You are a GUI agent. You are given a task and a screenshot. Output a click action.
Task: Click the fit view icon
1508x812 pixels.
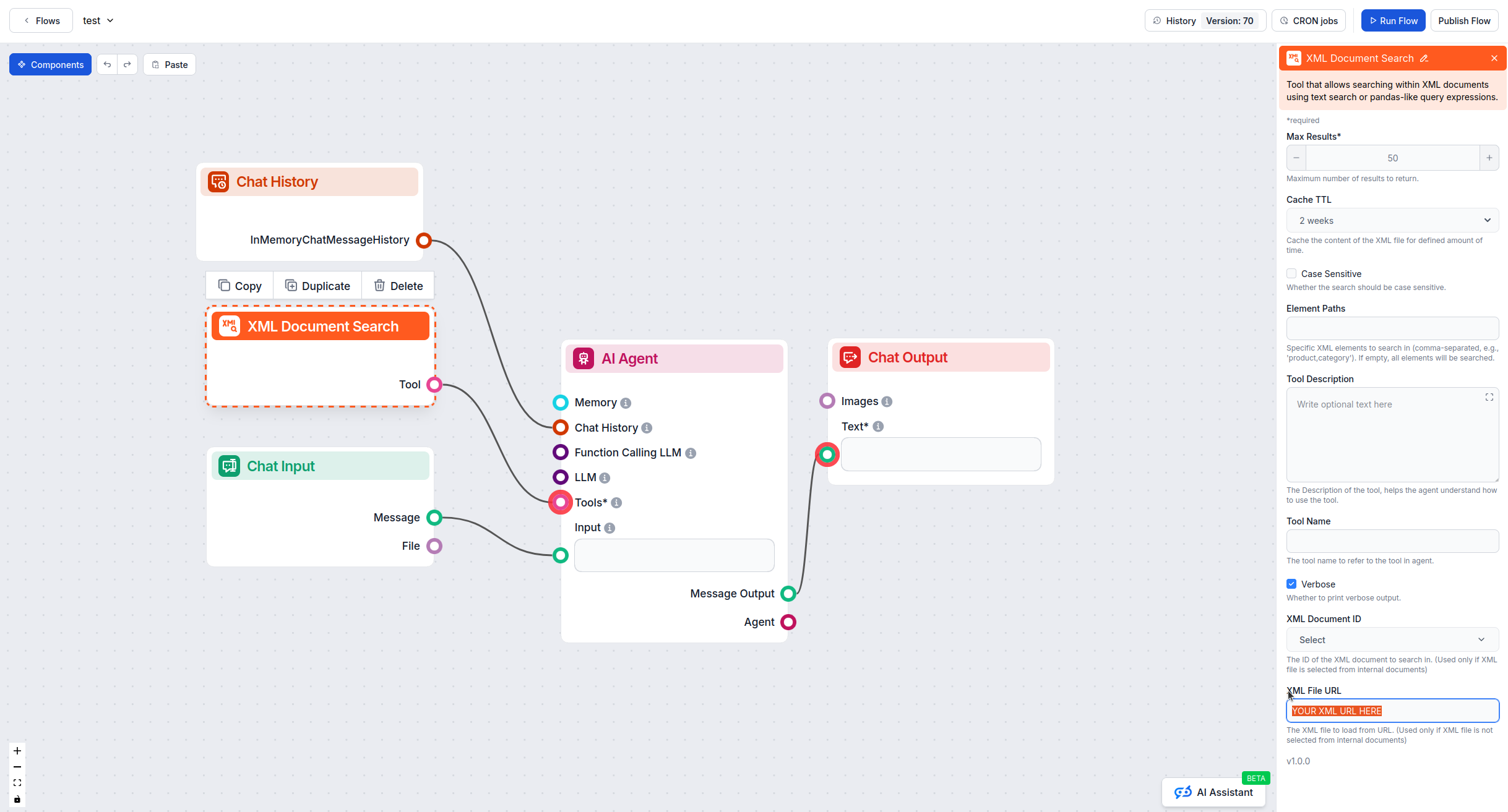pos(17,783)
